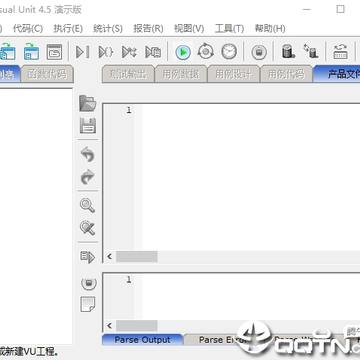The width and height of the screenshot is (360, 360).
Task: Open the 代码(C) menu
Action: pyautogui.click(x=28, y=28)
